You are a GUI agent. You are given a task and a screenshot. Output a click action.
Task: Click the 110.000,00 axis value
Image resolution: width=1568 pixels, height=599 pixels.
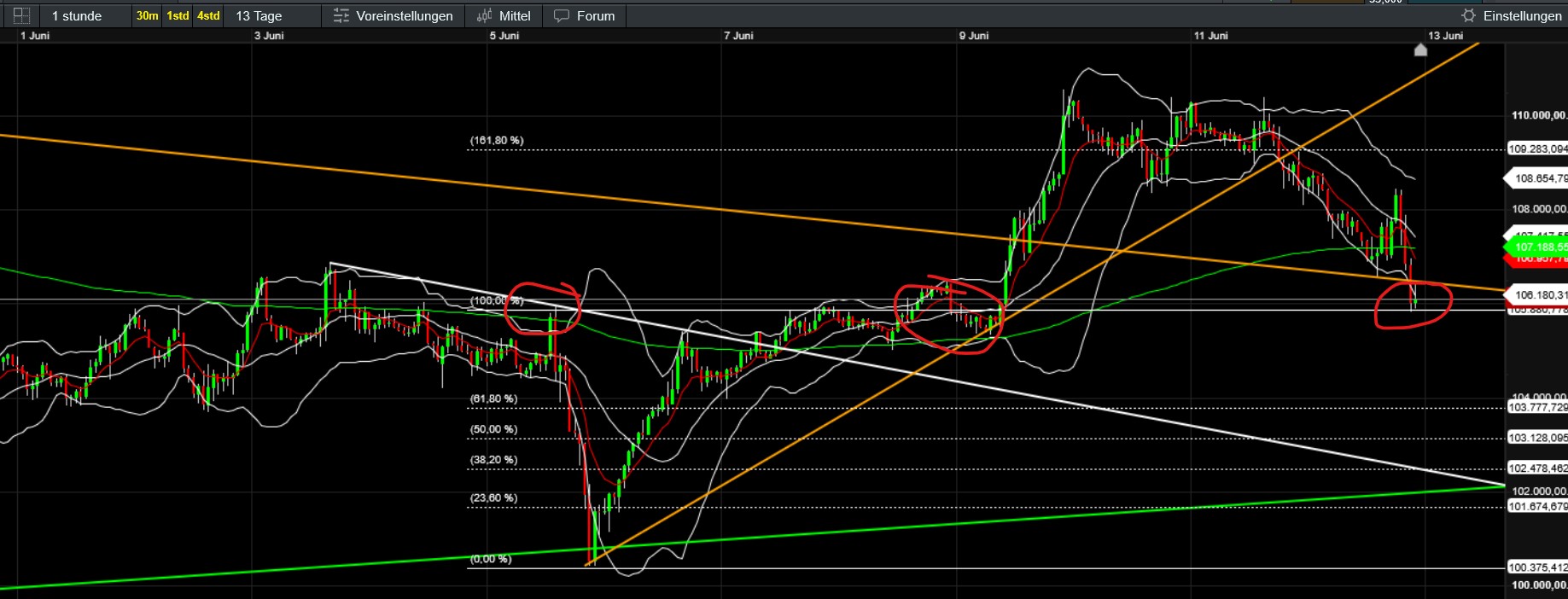click(x=1539, y=115)
